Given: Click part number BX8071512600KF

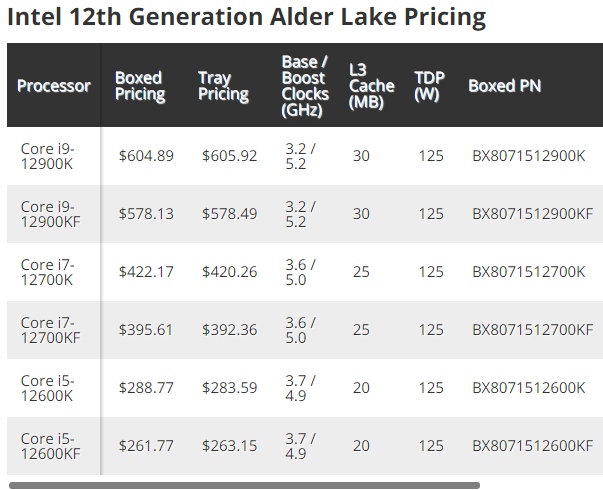Looking at the screenshot, I should coord(532,446).
